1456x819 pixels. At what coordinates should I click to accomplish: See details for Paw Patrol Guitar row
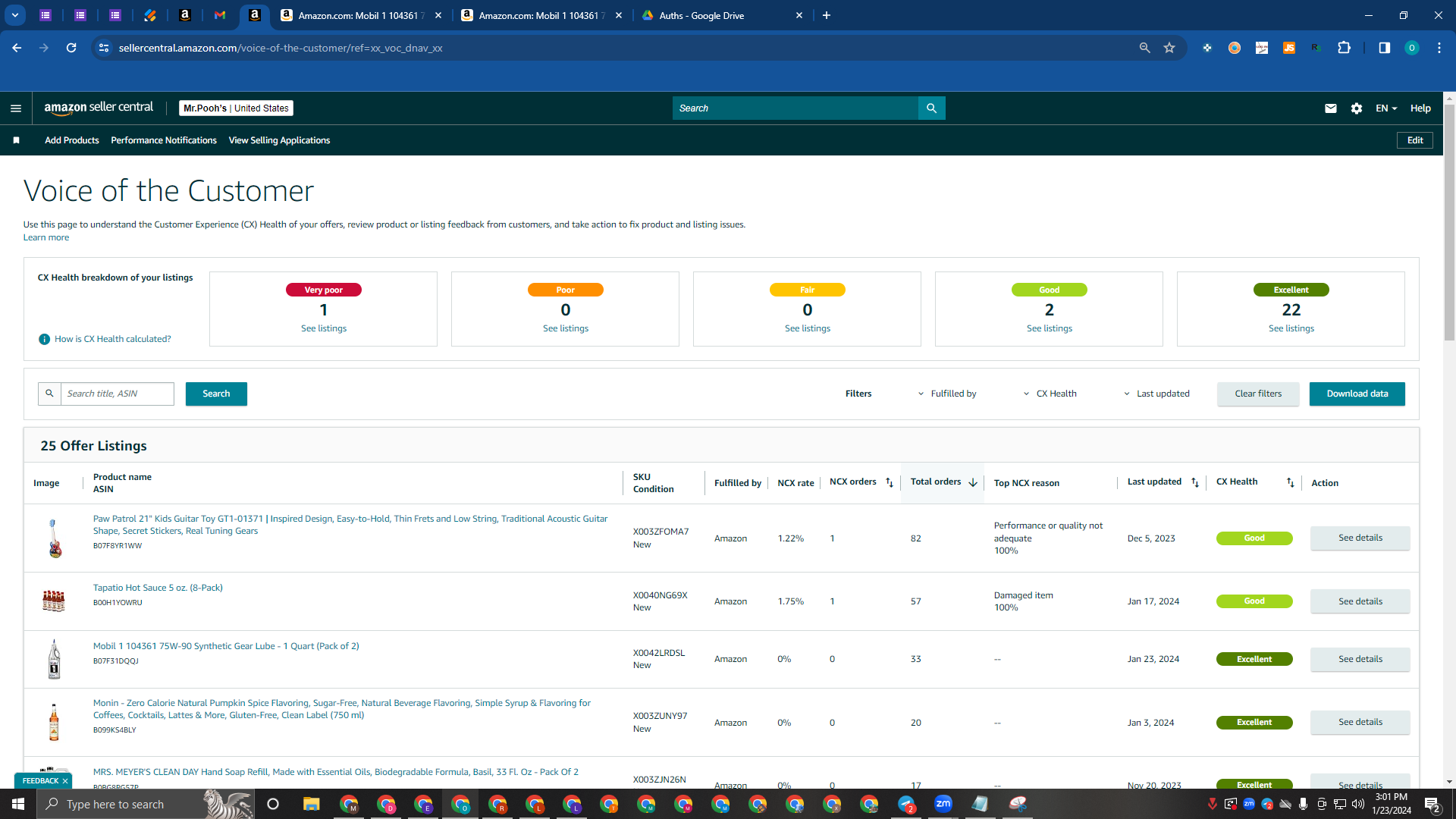click(1360, 538)
